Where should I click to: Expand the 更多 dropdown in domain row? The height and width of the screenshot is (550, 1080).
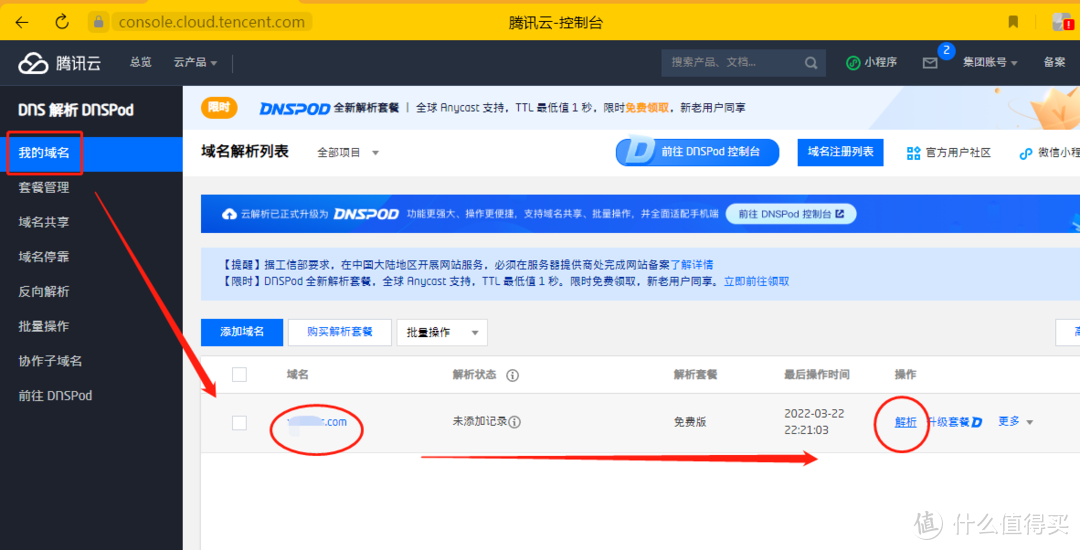tap(1015, 422)
